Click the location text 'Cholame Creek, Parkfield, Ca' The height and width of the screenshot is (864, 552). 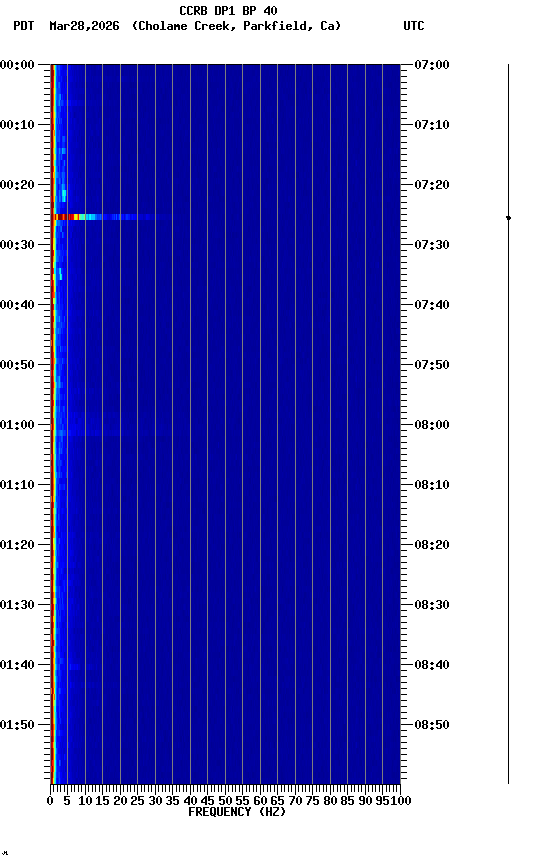tap(236, 26)
